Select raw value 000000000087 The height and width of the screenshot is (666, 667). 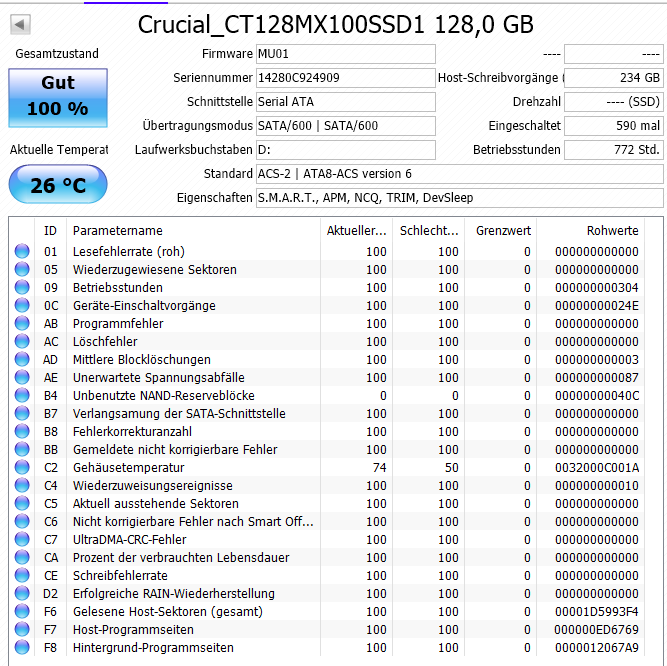point(597,377)
